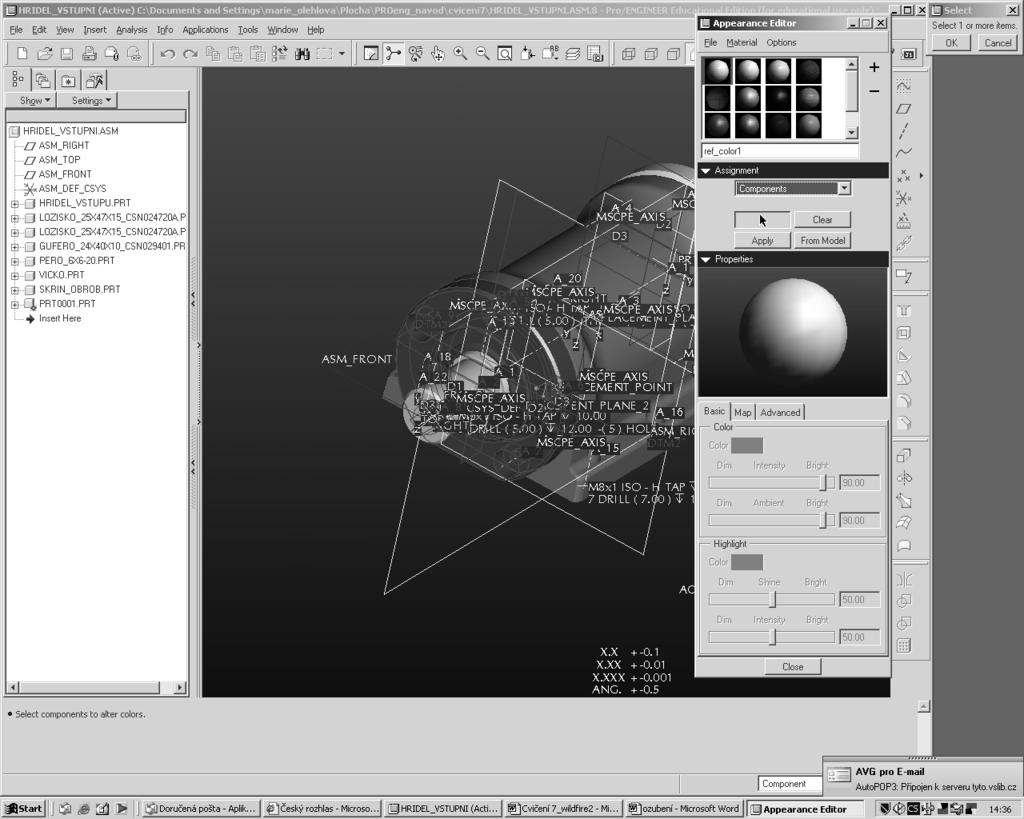Collapse the Properties section
The width and height of the screenshot is (1024, 819).
click(705, 259)
